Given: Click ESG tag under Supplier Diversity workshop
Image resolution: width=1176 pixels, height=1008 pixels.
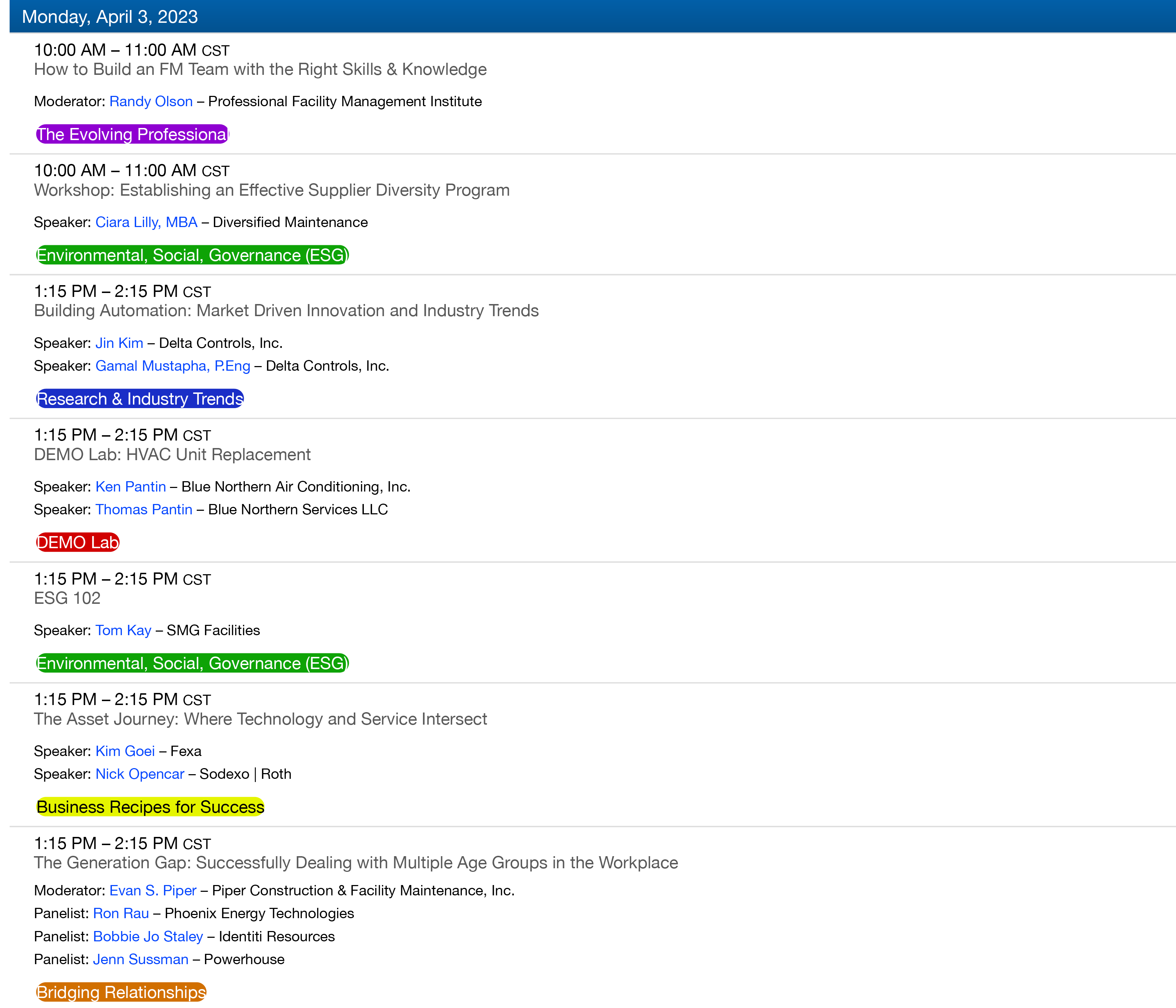Looking at the screenshot, I should tap(192, 256).
